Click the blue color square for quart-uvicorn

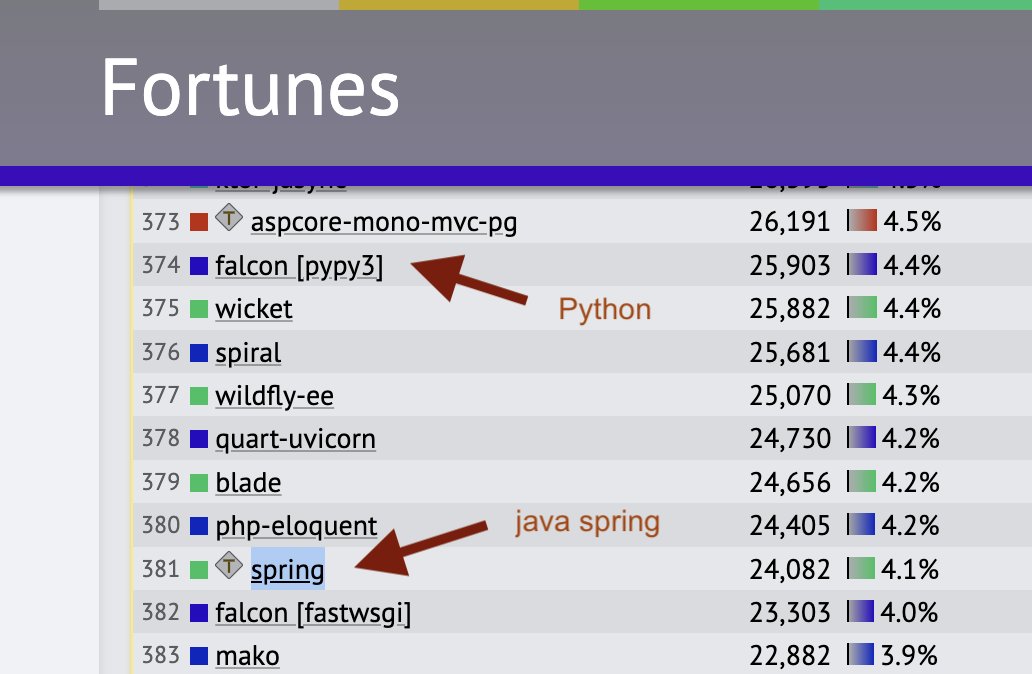coord(199,439)
